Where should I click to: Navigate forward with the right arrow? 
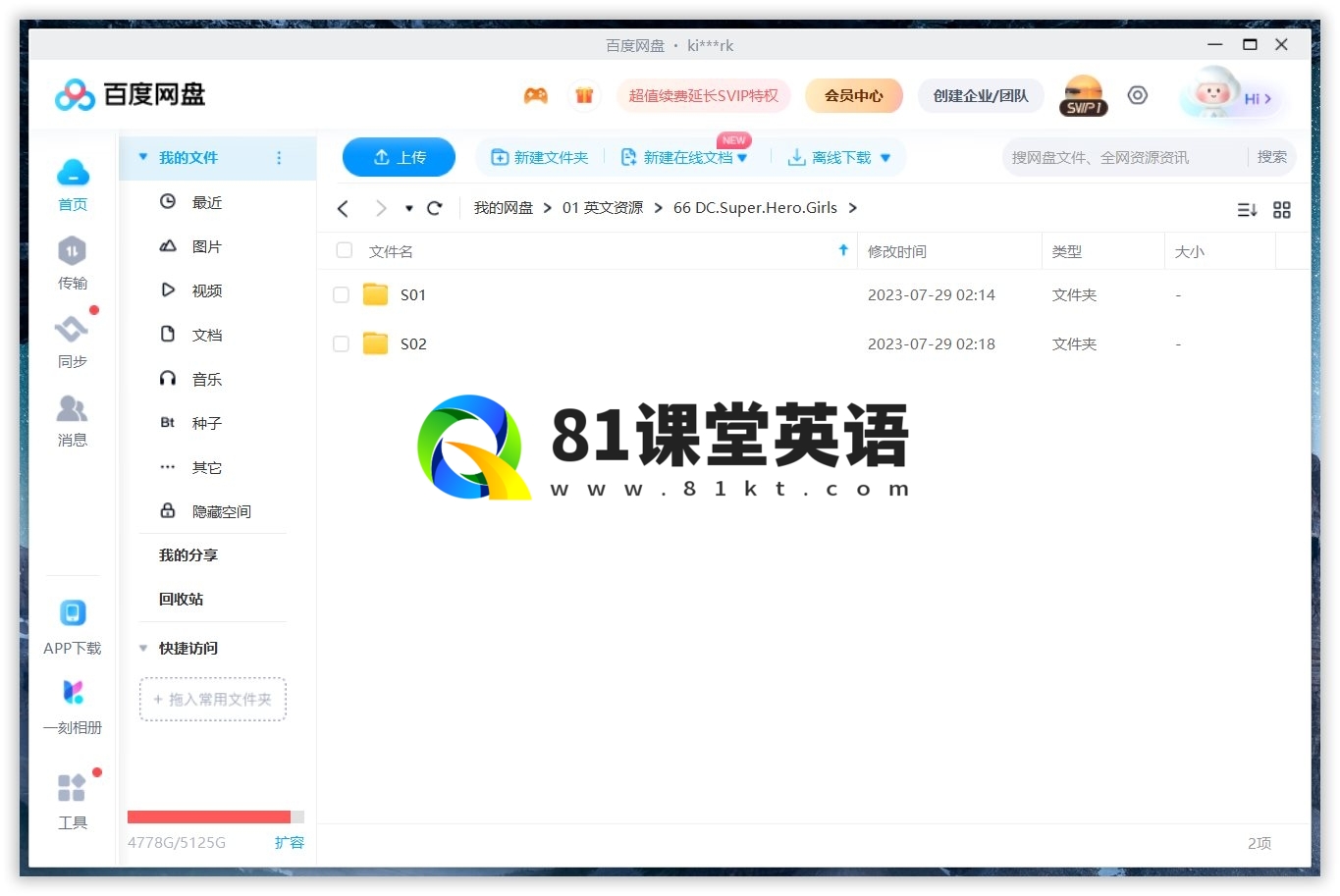[x=381, y=208]
